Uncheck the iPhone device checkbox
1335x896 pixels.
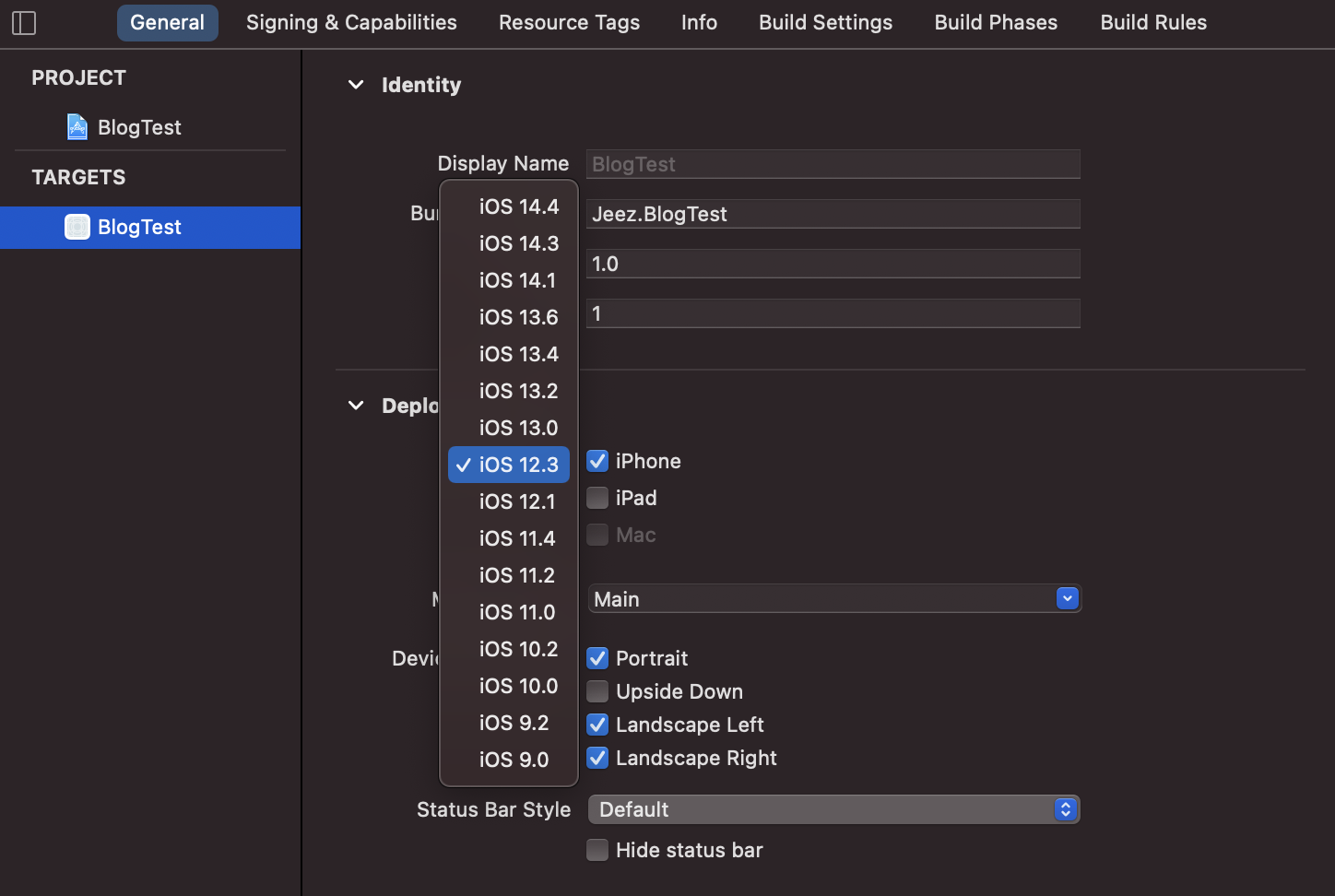coord(597,461)
